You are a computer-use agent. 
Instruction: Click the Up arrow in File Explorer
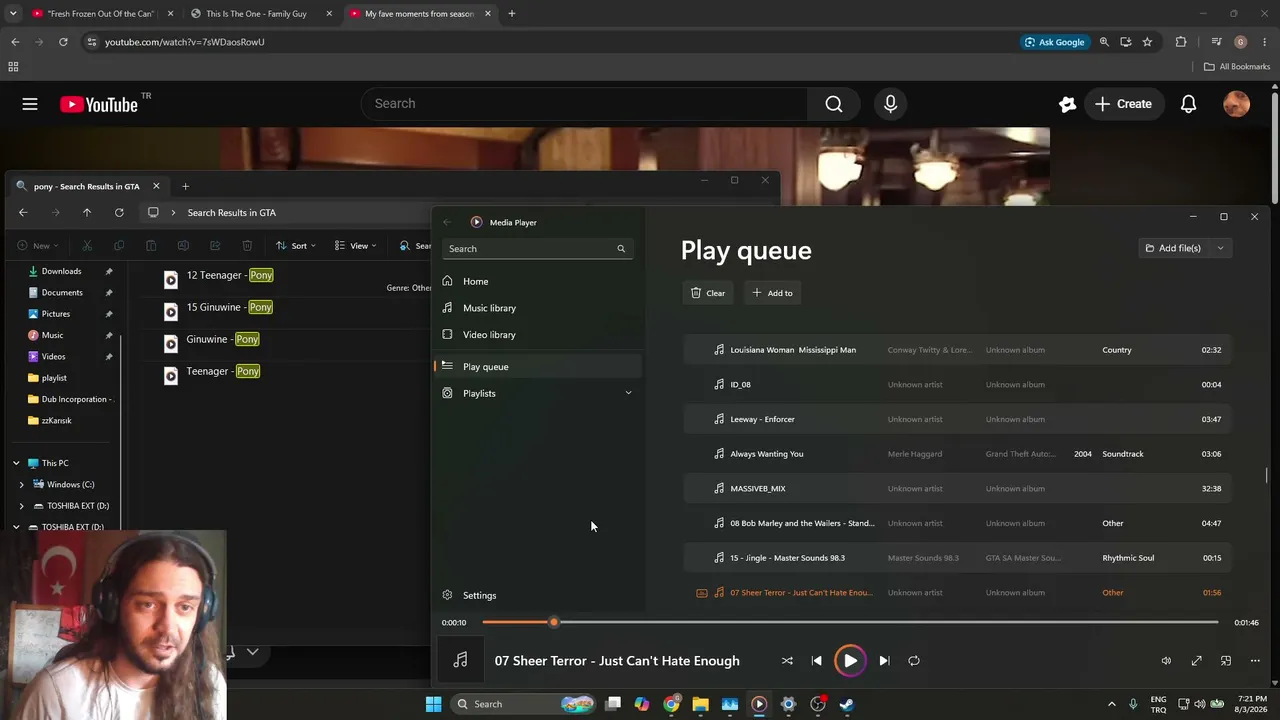coord(87,213)
